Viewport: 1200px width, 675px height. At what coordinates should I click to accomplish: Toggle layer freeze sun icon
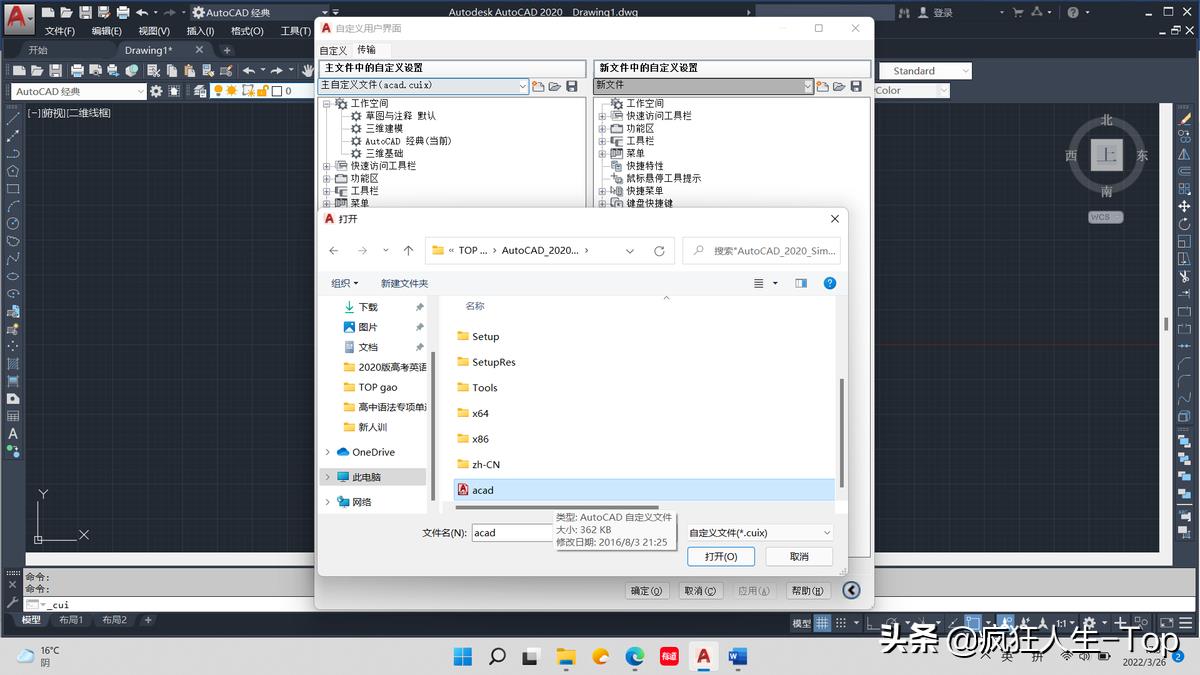pyautogui.click(x=232, y=91)
